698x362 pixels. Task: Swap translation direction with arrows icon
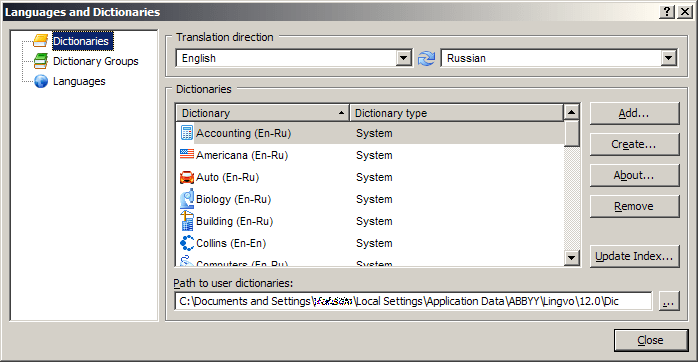(426, 58)
